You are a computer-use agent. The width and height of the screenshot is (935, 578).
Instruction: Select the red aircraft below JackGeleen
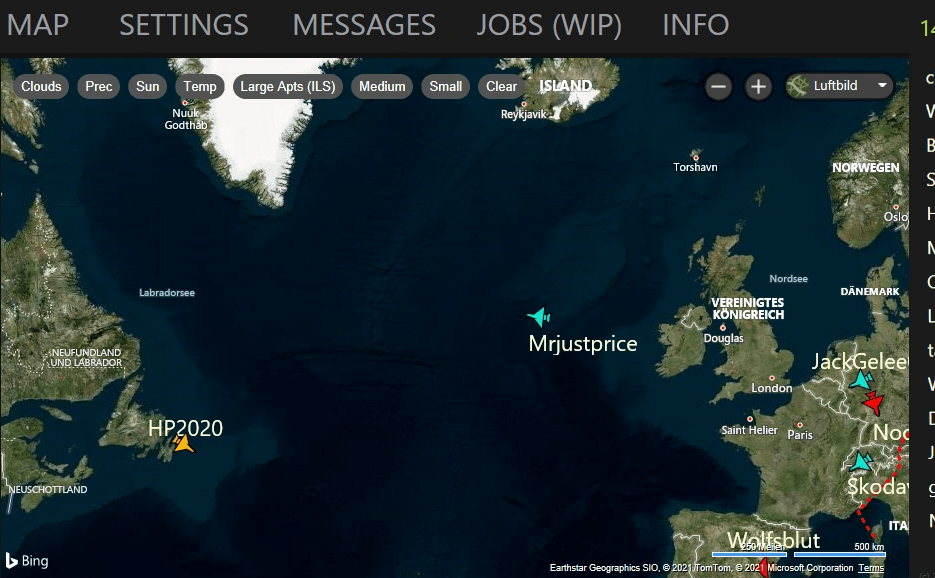(873, 403)
